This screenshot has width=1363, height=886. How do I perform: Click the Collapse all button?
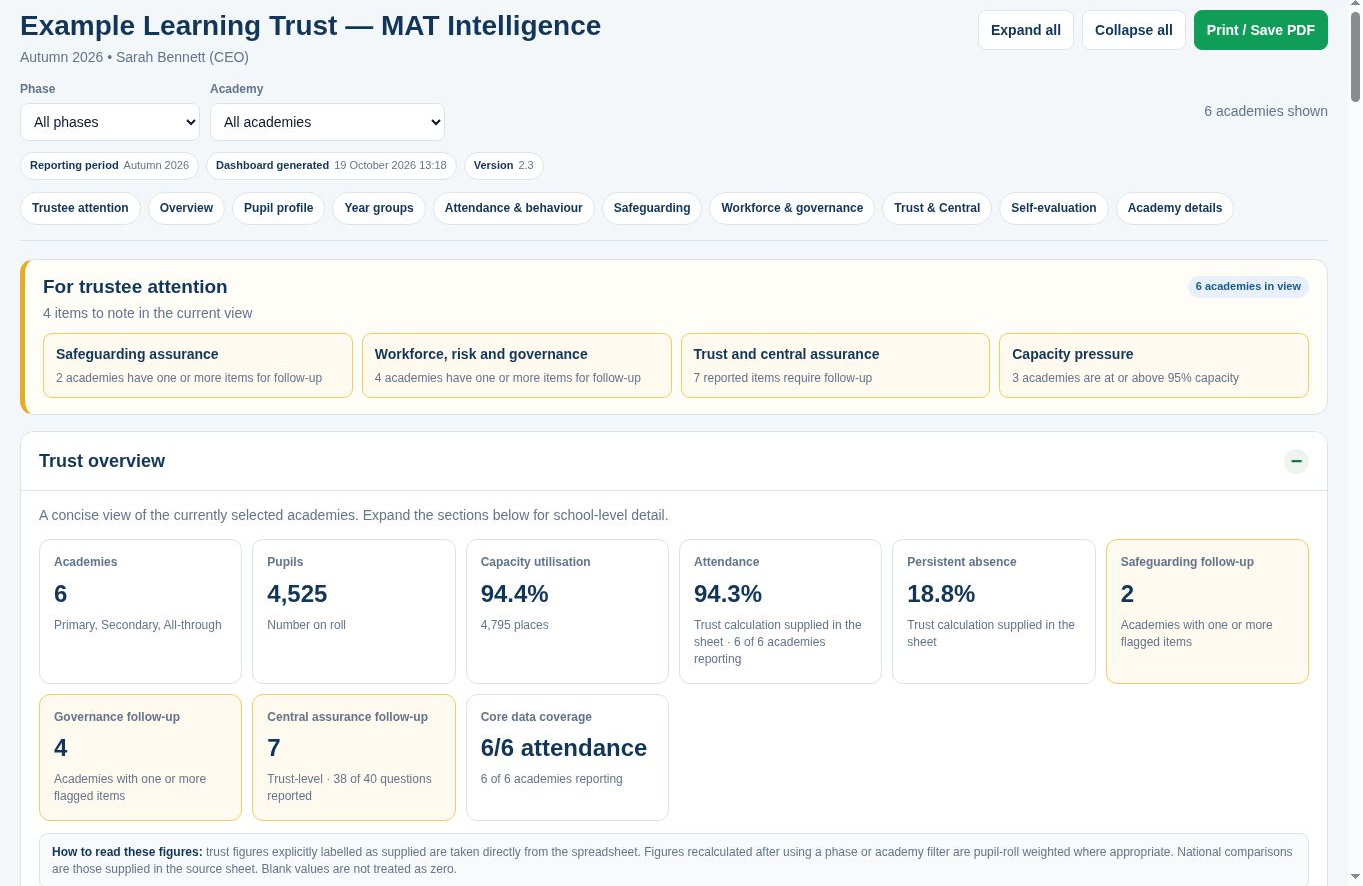pyautogui.click(x=1134, y=30)
